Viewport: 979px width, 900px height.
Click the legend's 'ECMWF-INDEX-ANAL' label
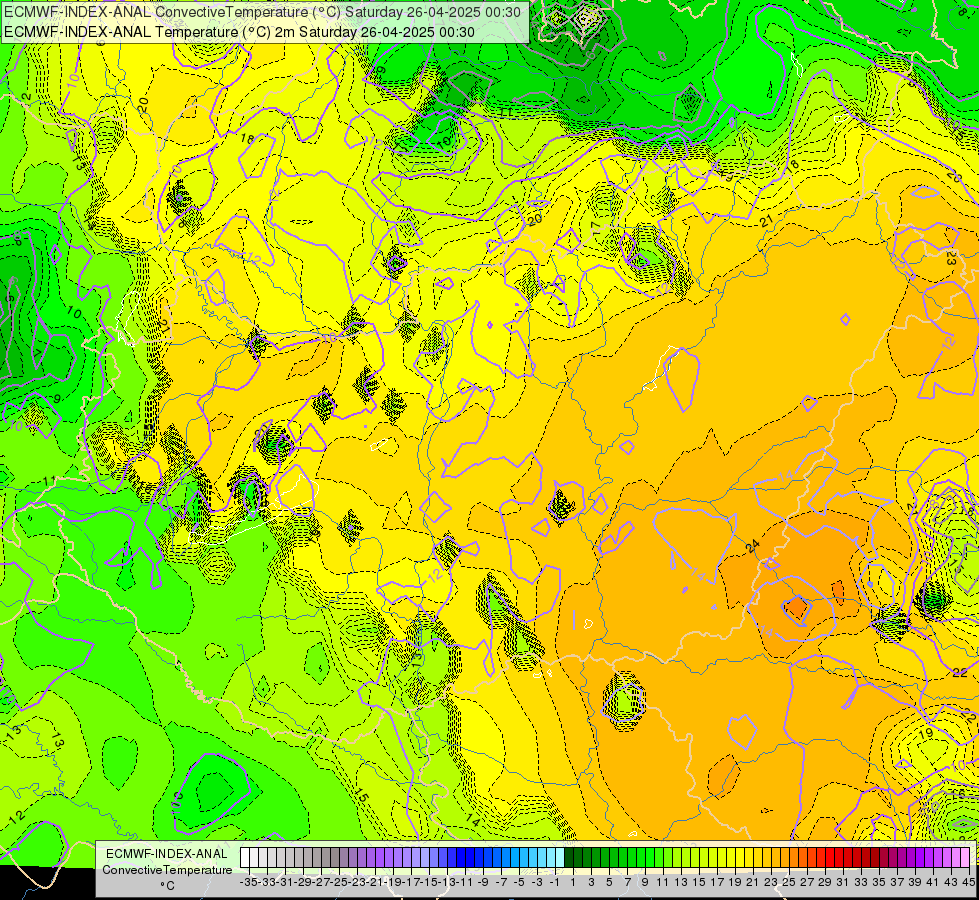coord(167,854)
